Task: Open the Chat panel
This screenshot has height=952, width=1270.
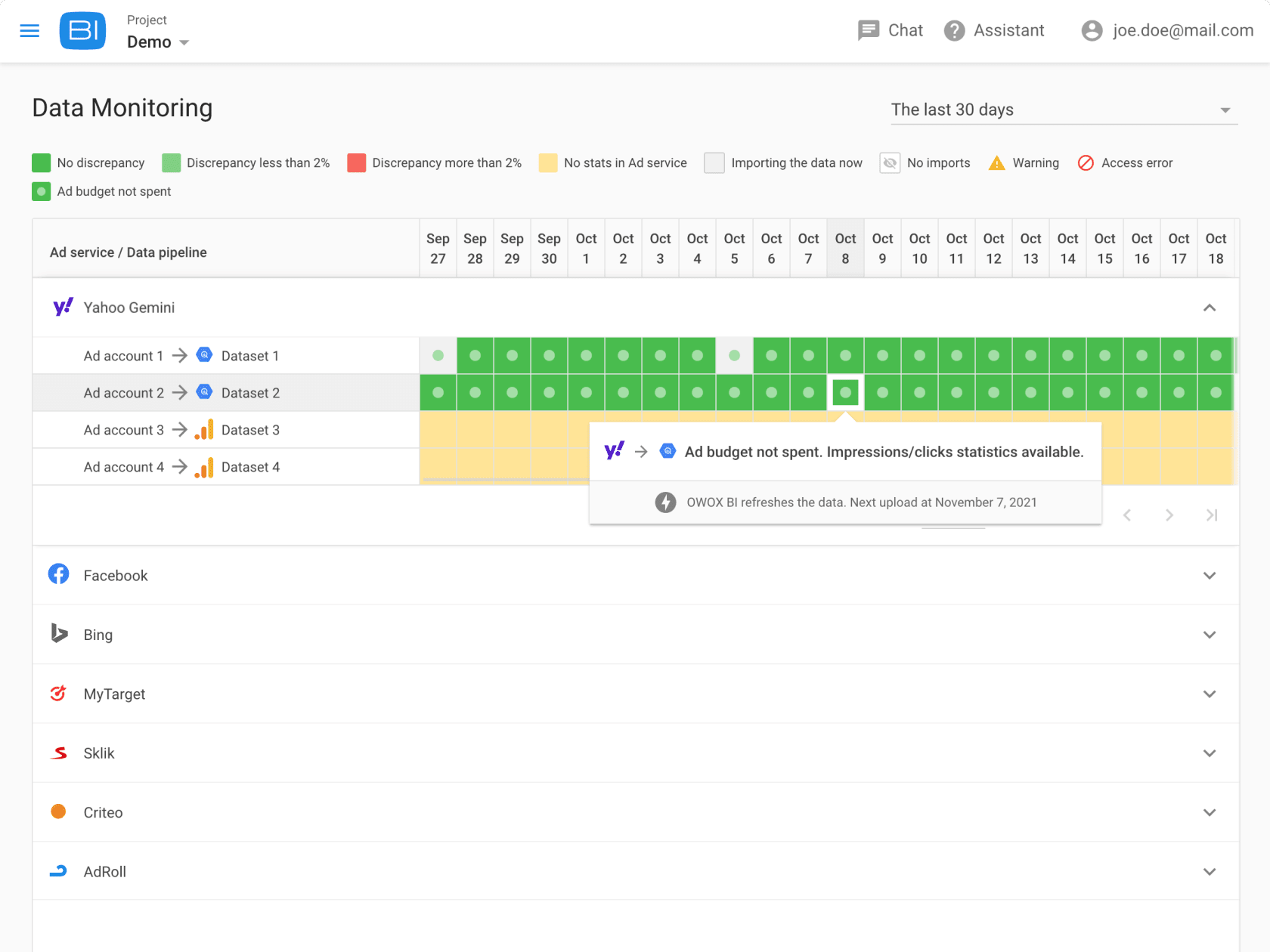Action: [x=891, y=30]
